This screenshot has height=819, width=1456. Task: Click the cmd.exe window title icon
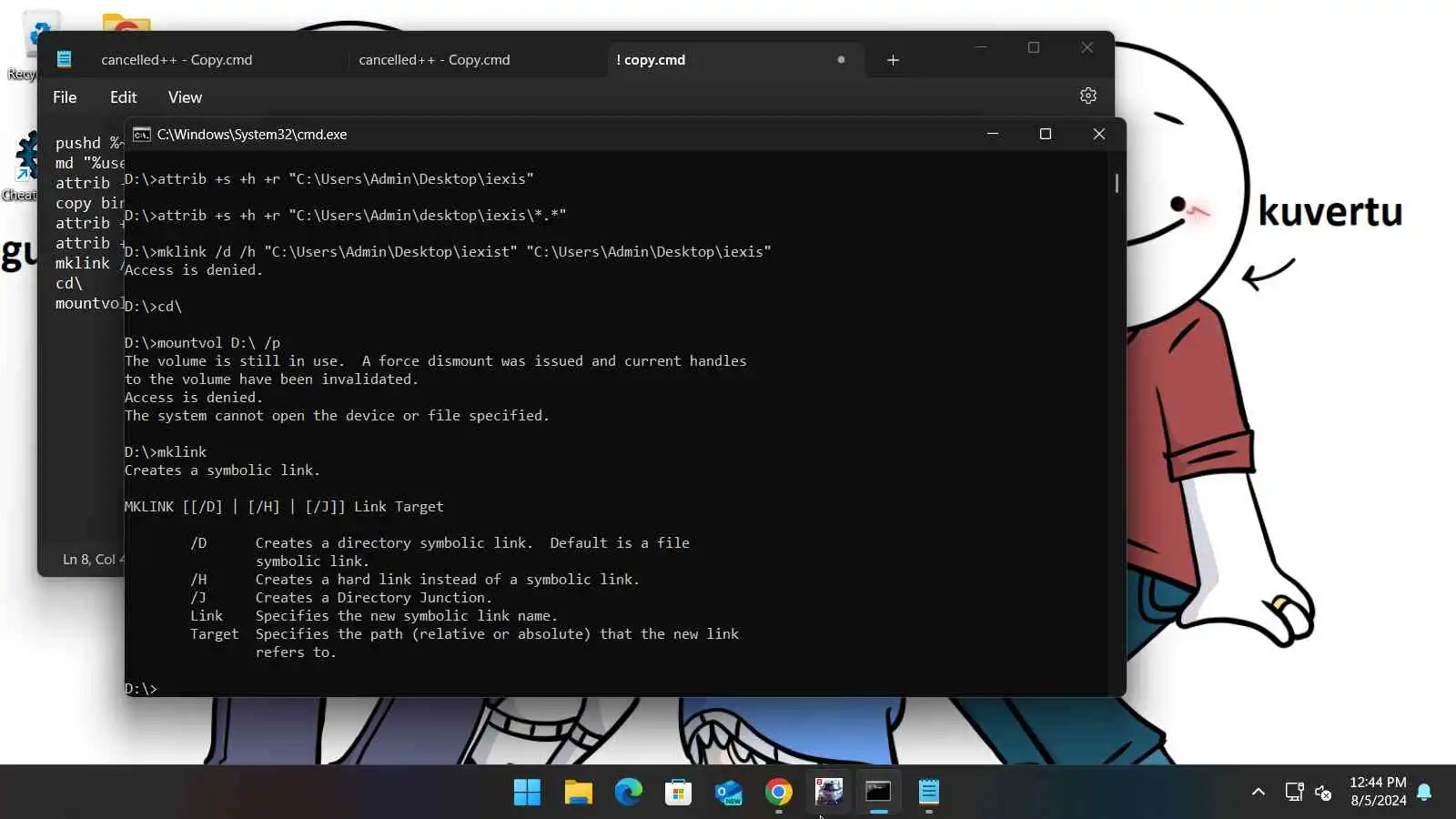pyautogui.click(x=142, y=135)
